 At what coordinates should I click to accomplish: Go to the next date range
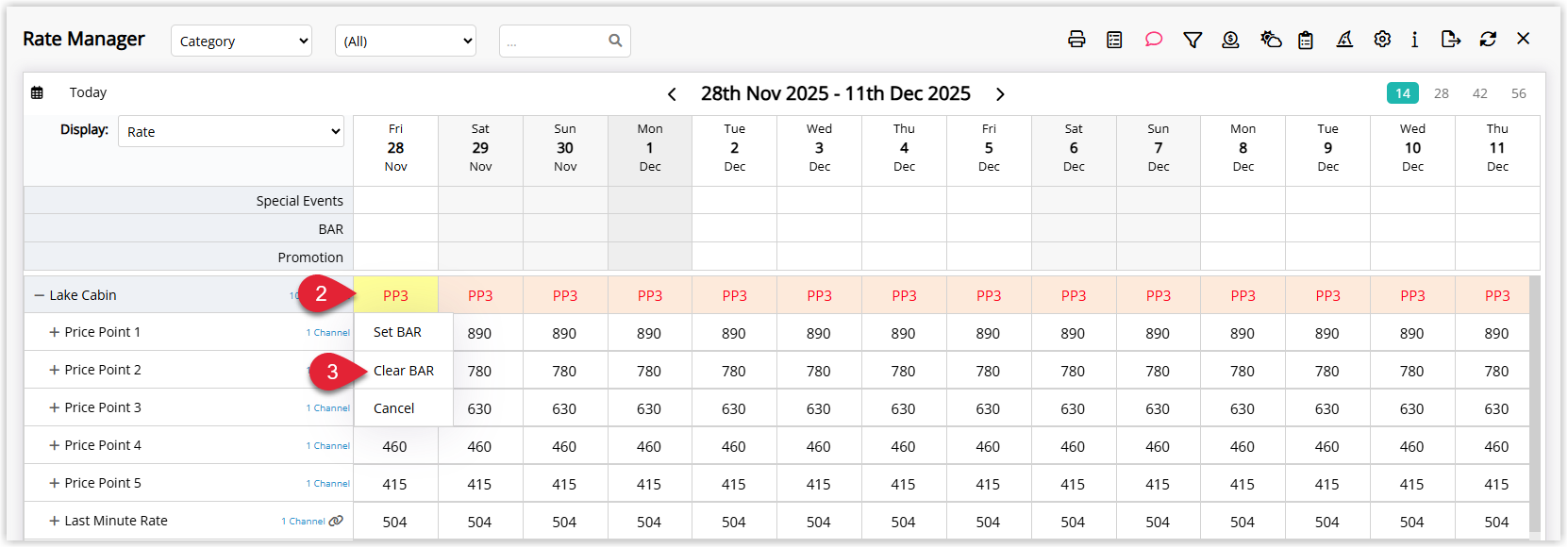[x=1000, y=94]
